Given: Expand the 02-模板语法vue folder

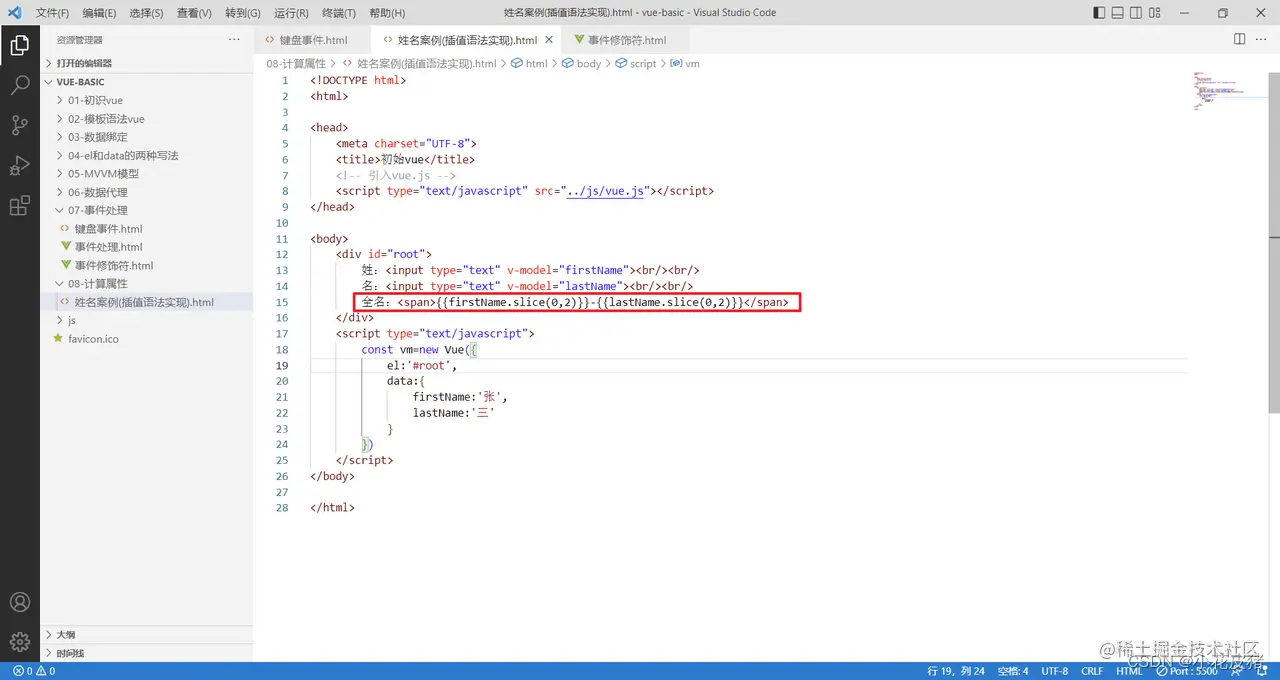Looking at the screenshot, I should 147,119.
